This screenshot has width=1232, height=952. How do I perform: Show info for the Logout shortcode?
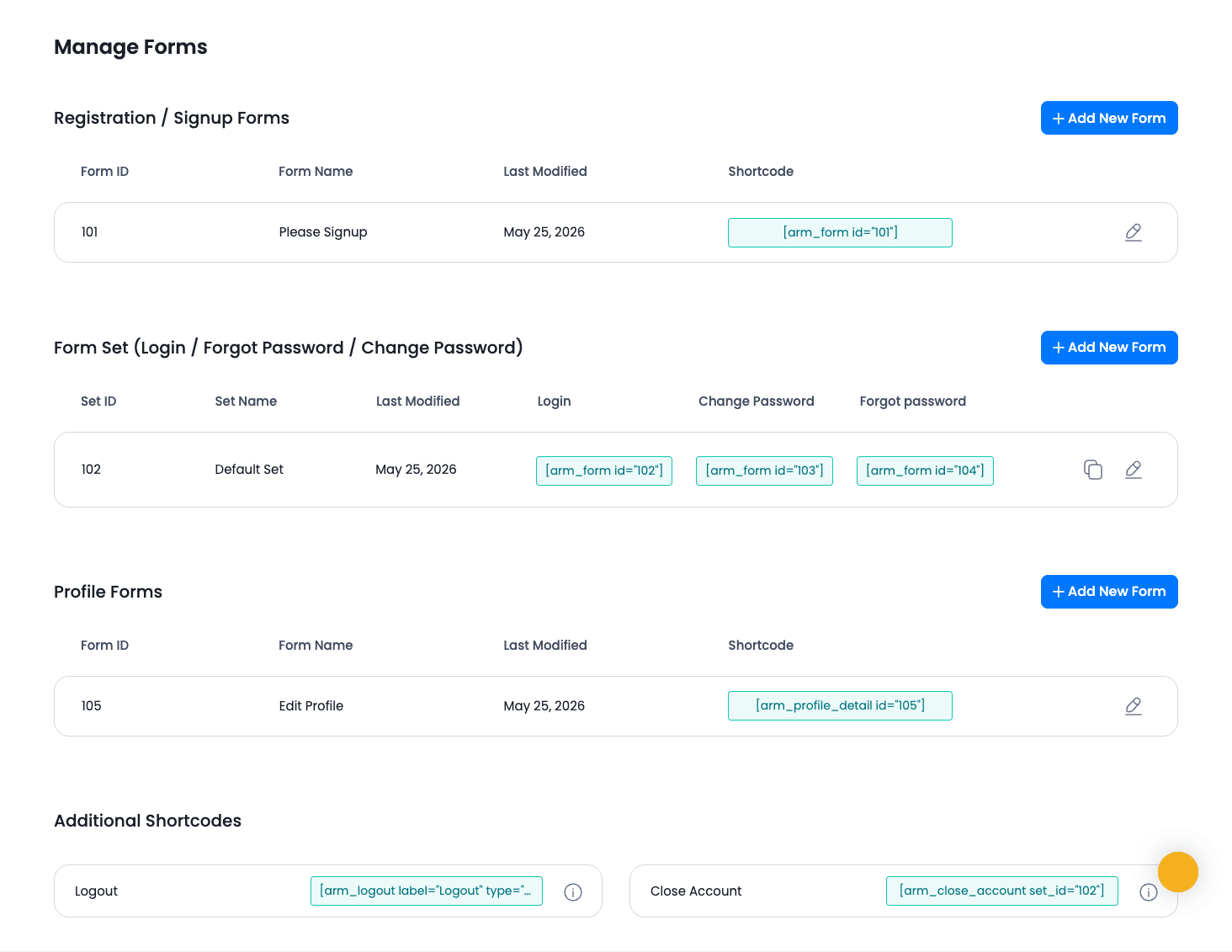coord(573,892)
